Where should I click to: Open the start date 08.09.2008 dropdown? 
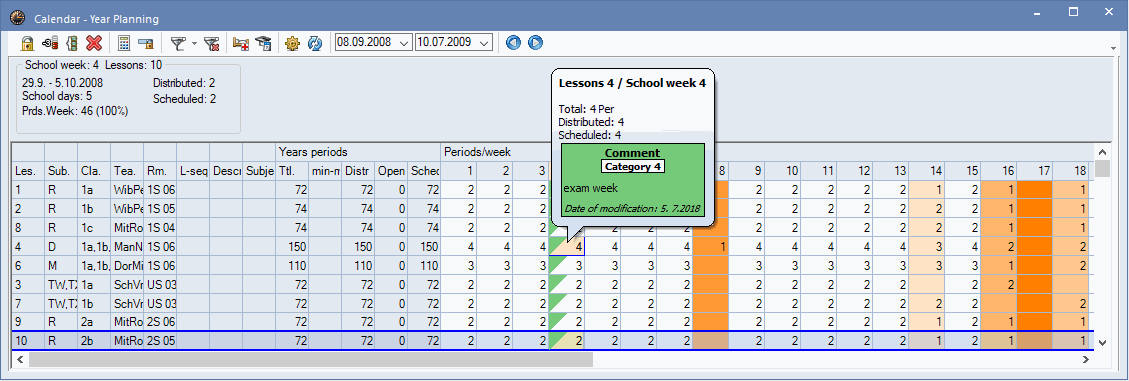tap(403, 42)
